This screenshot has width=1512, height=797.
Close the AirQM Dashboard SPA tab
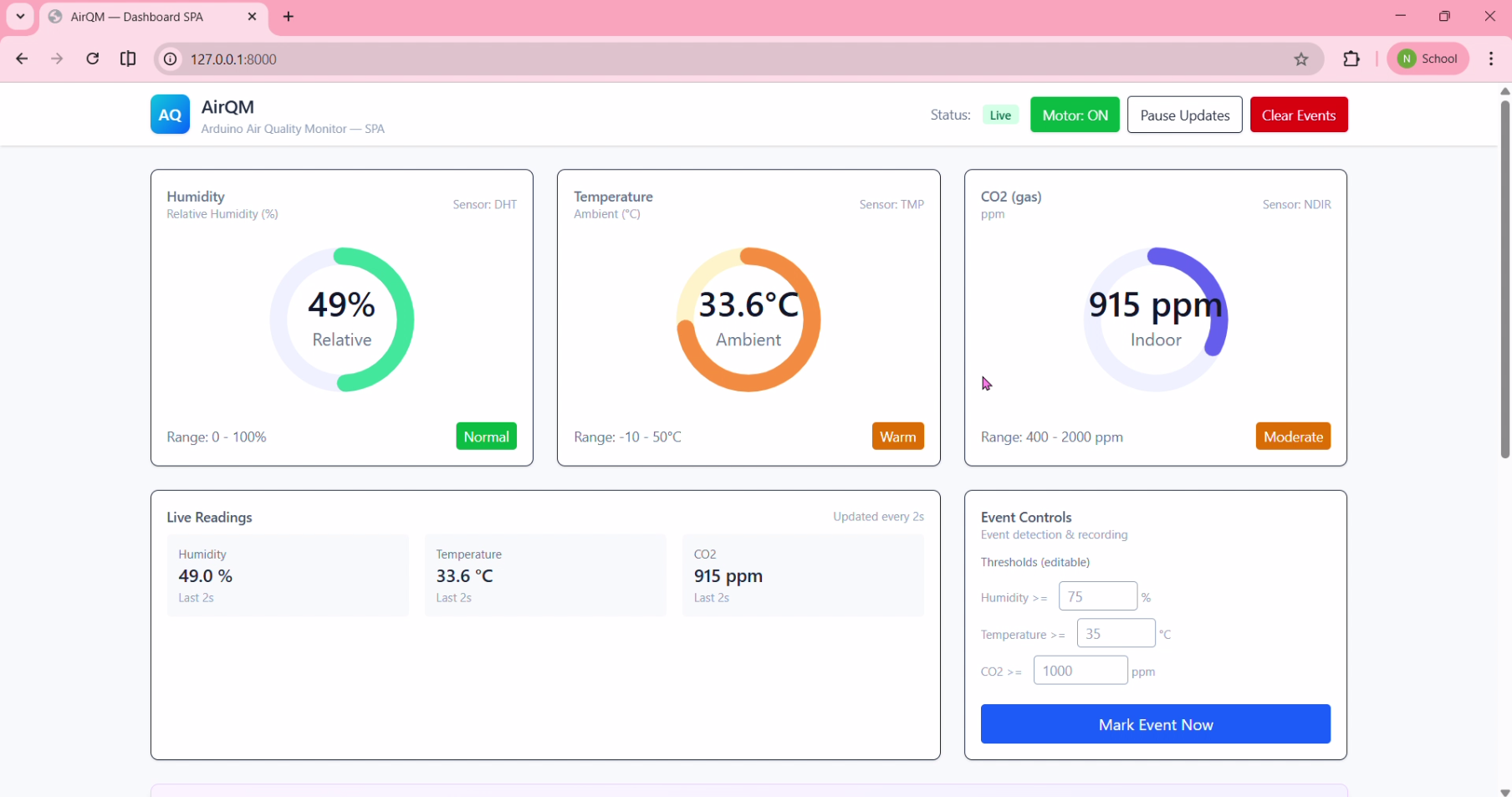pos(252,17)
